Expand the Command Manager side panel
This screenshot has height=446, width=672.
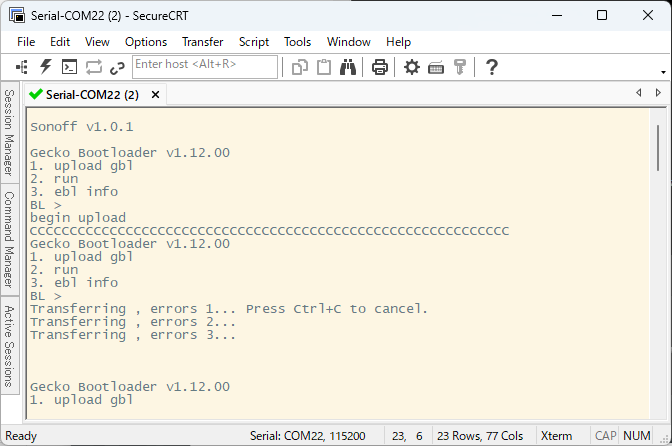coord(9,239)
